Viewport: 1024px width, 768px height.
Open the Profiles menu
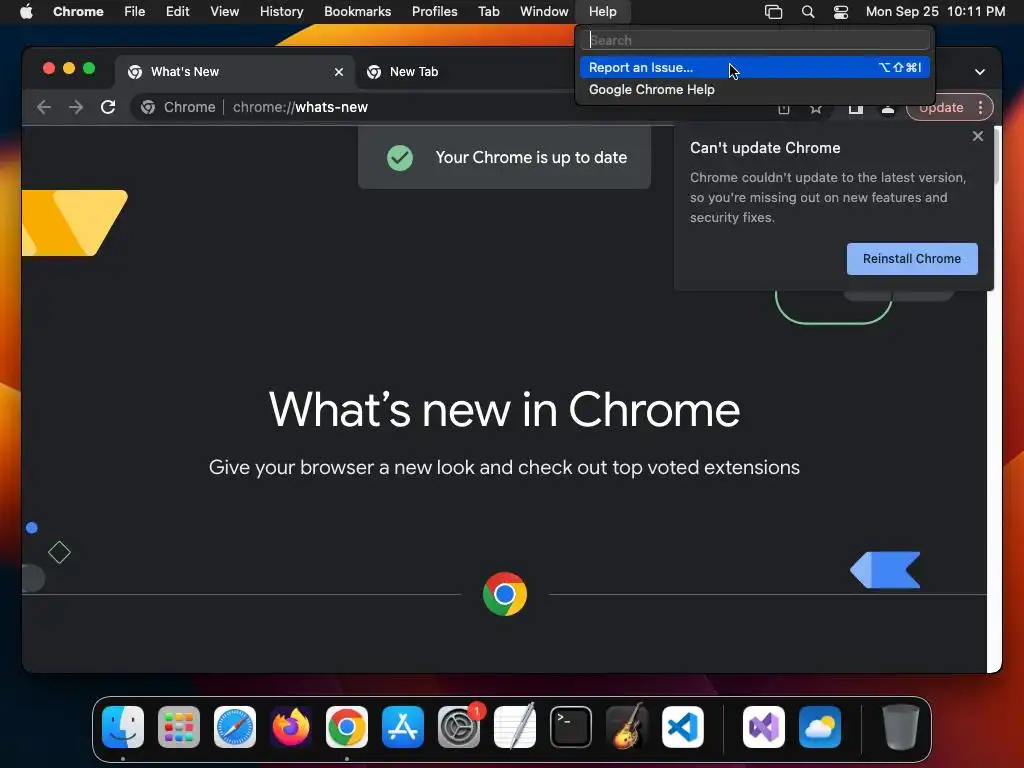tap(434, 11)
